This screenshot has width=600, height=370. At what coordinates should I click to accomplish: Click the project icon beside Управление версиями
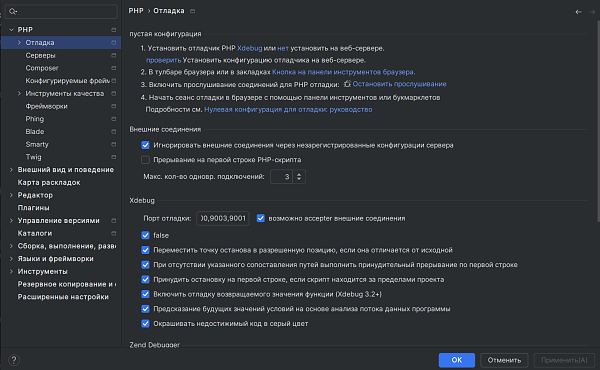point(114,221)
